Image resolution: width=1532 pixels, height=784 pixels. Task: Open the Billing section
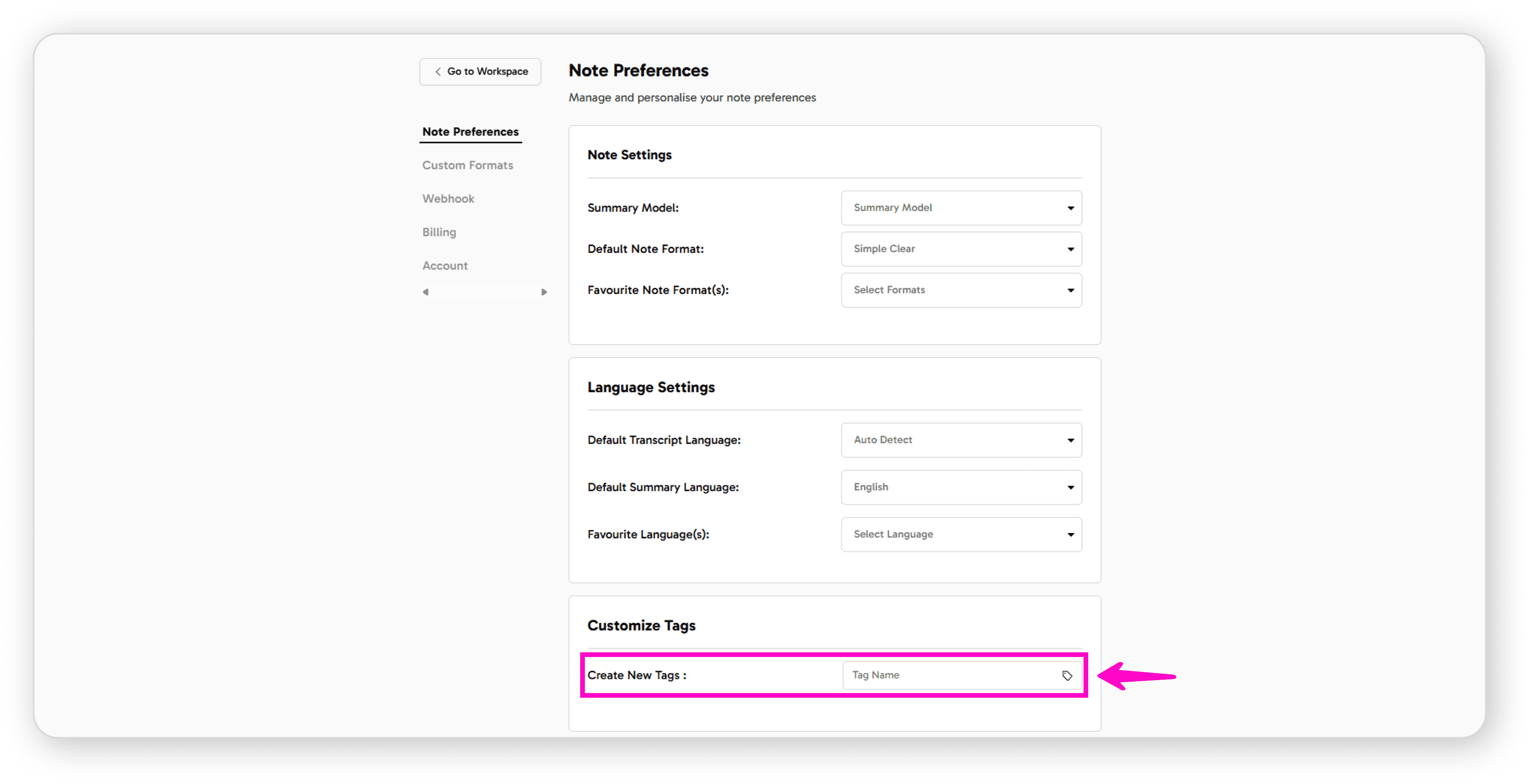coord(439,232)
